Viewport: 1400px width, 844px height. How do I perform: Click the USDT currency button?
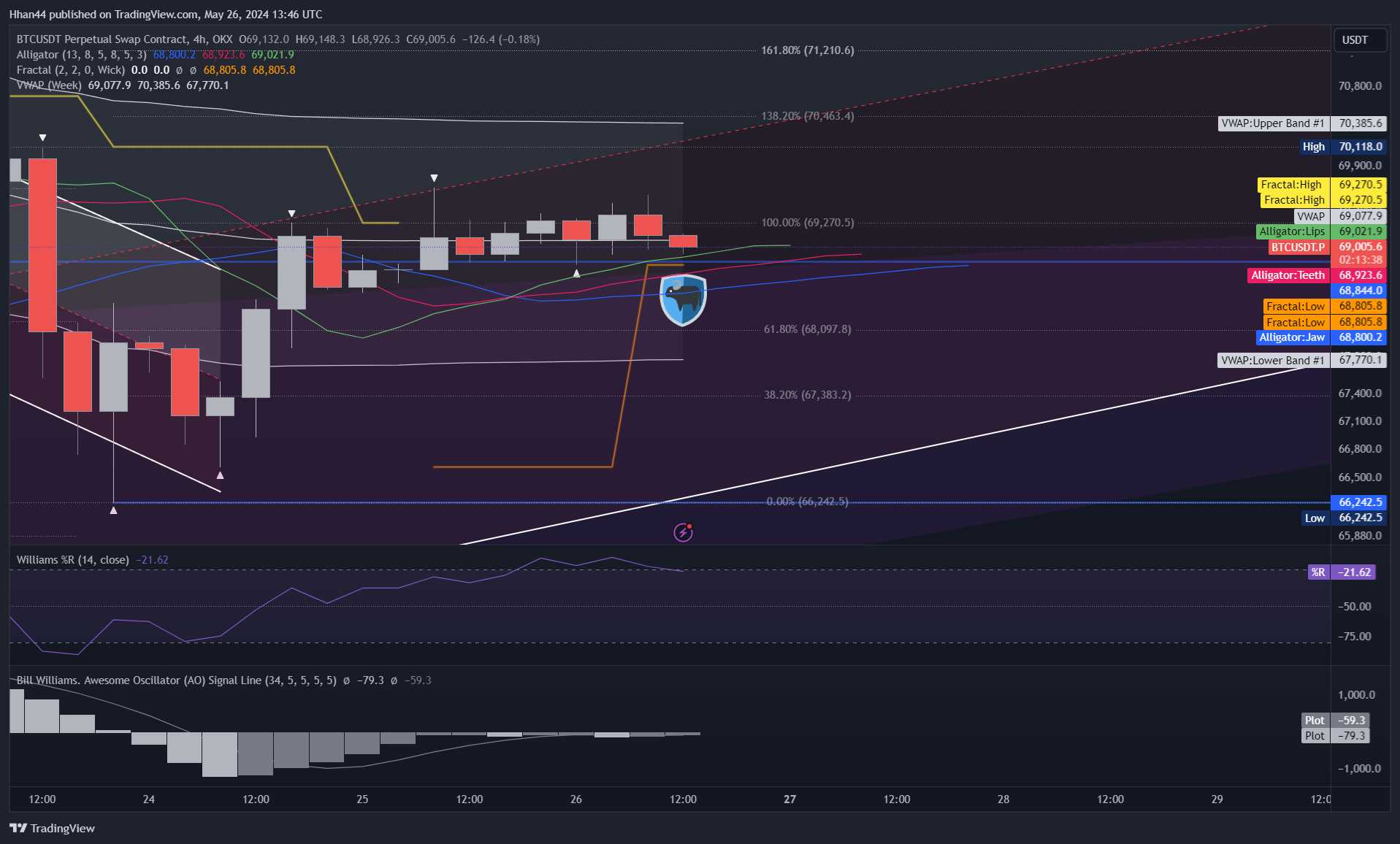click(1359, 40)
